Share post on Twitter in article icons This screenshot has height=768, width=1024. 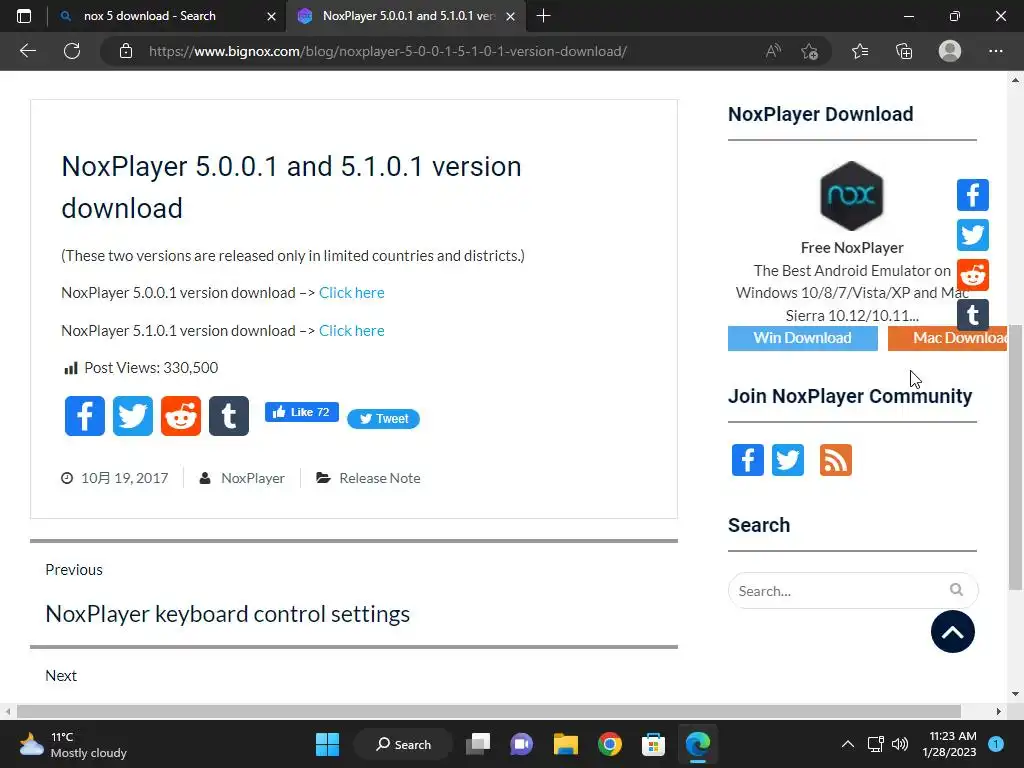click(133, 416)
